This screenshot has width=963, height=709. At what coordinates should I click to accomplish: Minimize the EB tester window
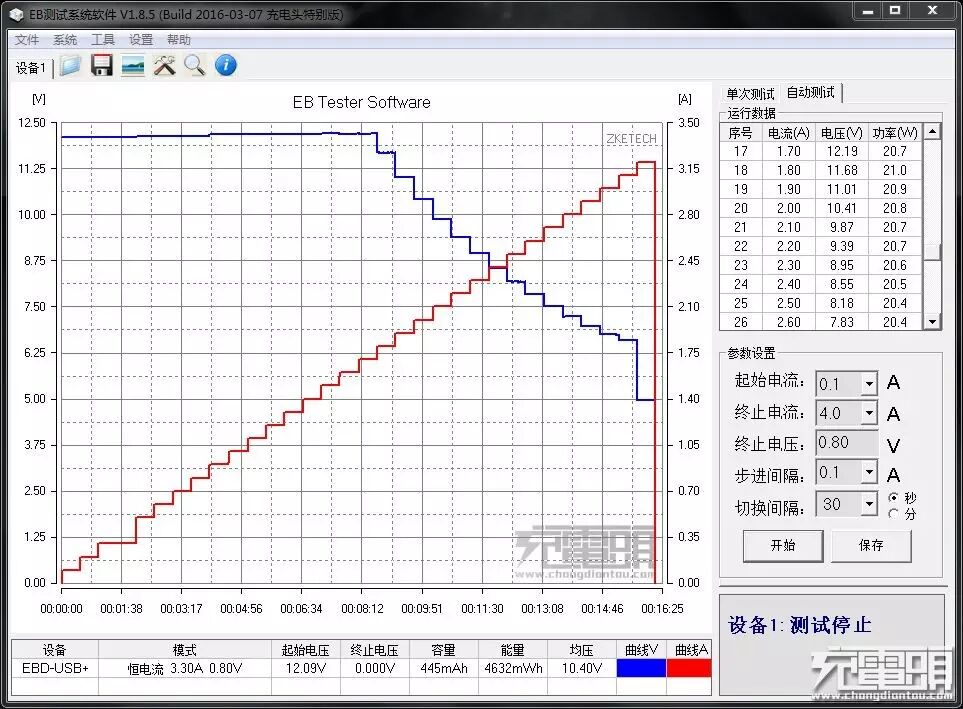868,10
